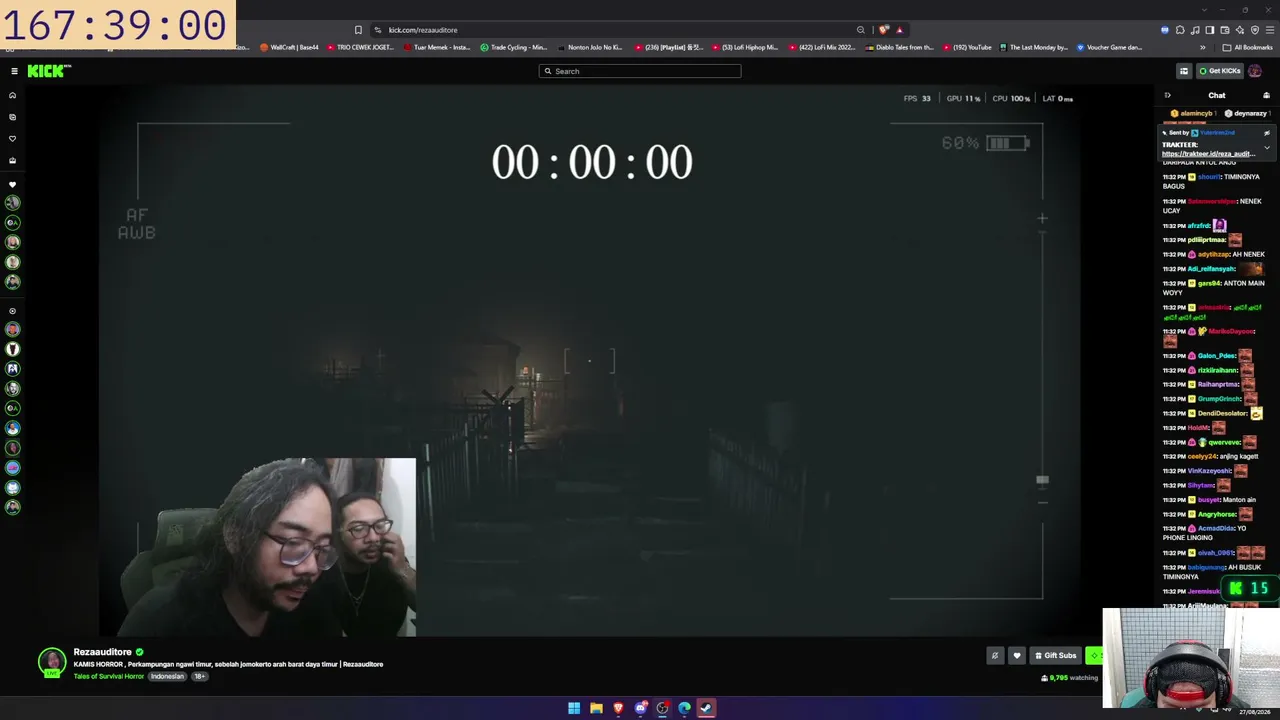Expand the pinned Trakteer message
1280x720 pixels.
pyautogui.click(x=1267, y=148)
